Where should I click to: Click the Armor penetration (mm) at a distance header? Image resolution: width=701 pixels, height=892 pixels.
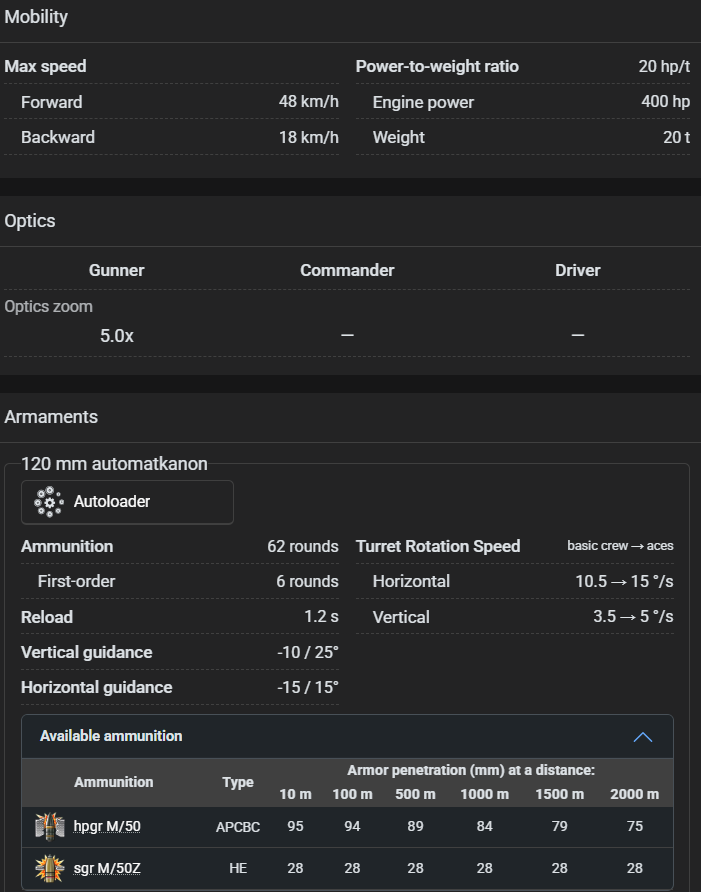coord(471,770)
